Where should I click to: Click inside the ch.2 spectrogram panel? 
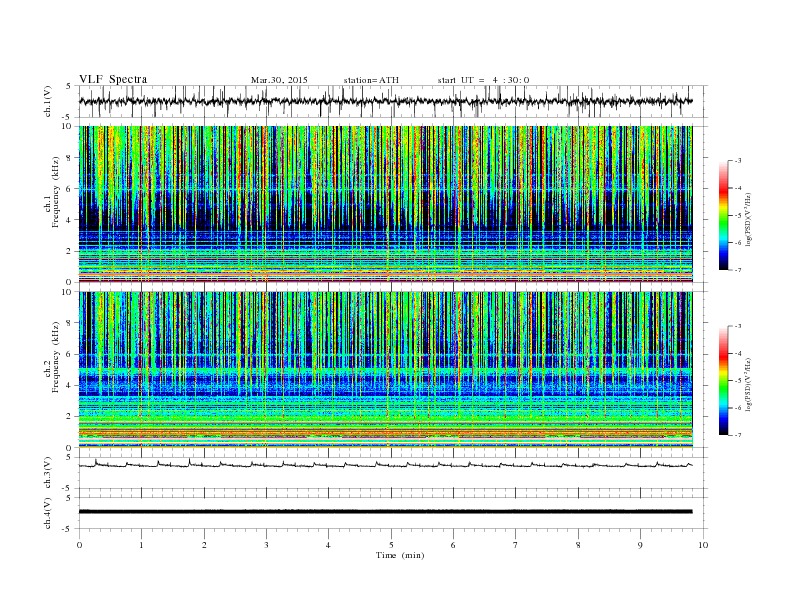(385, 369)
